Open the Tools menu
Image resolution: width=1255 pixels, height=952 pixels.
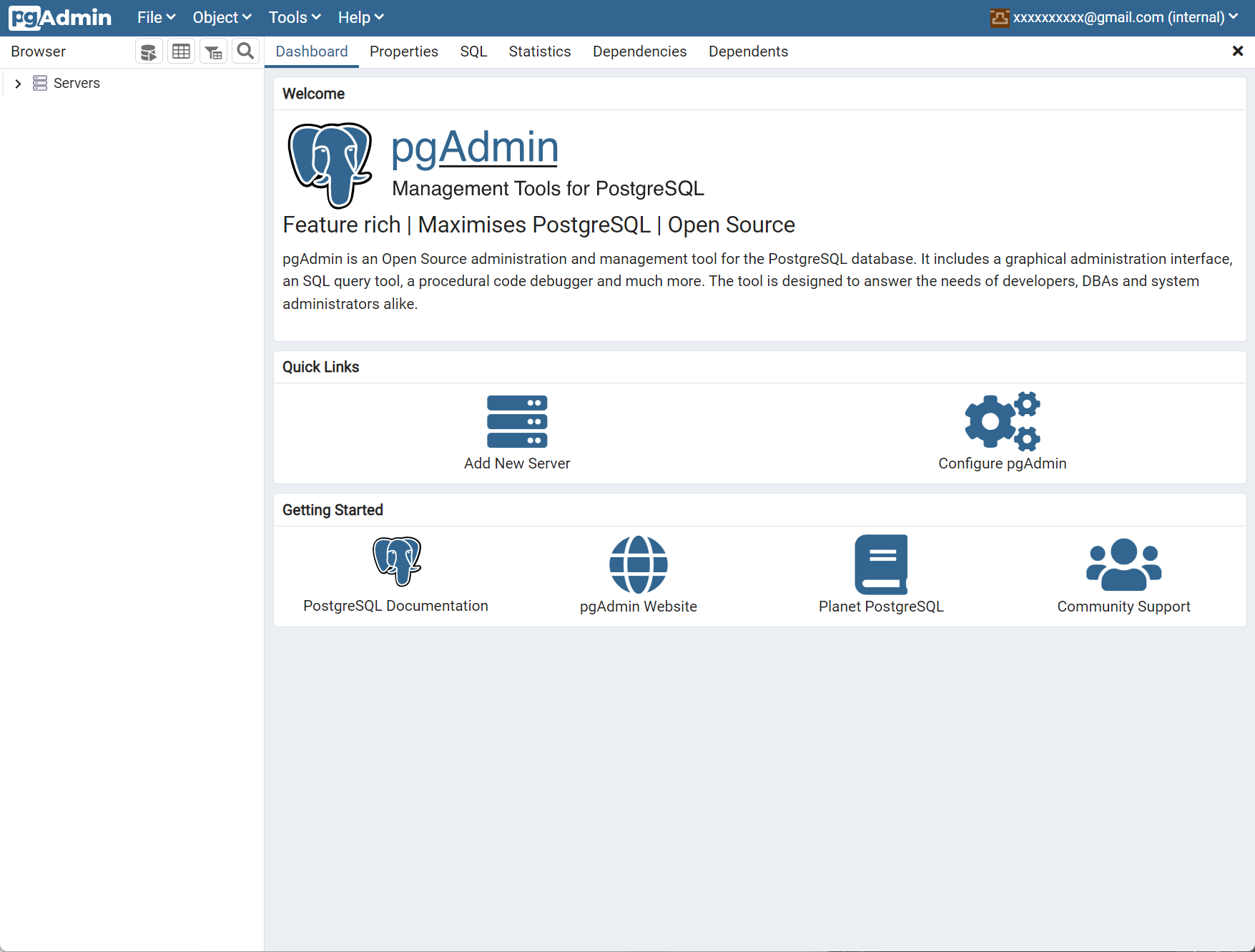coord(295,18)
